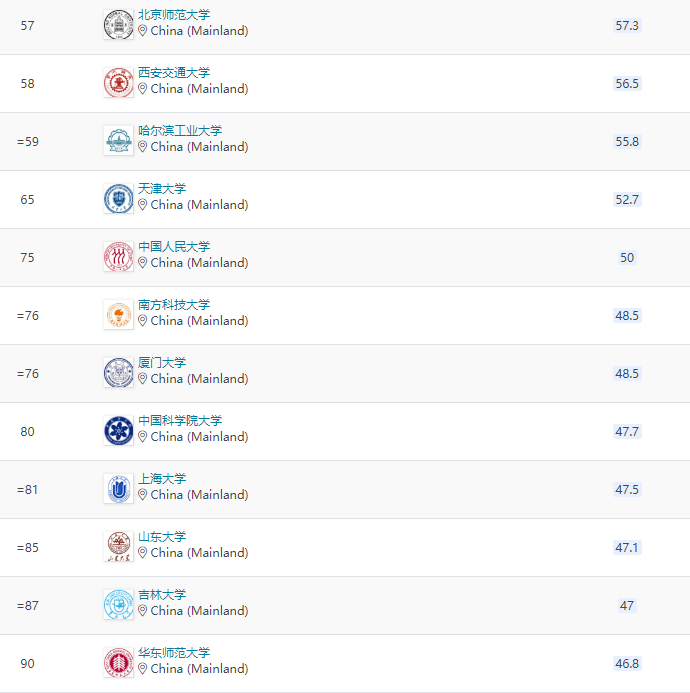Screen dimensions: 690x693
Task: Open the 华东师范大学 red tree logo
Action: 118,663
